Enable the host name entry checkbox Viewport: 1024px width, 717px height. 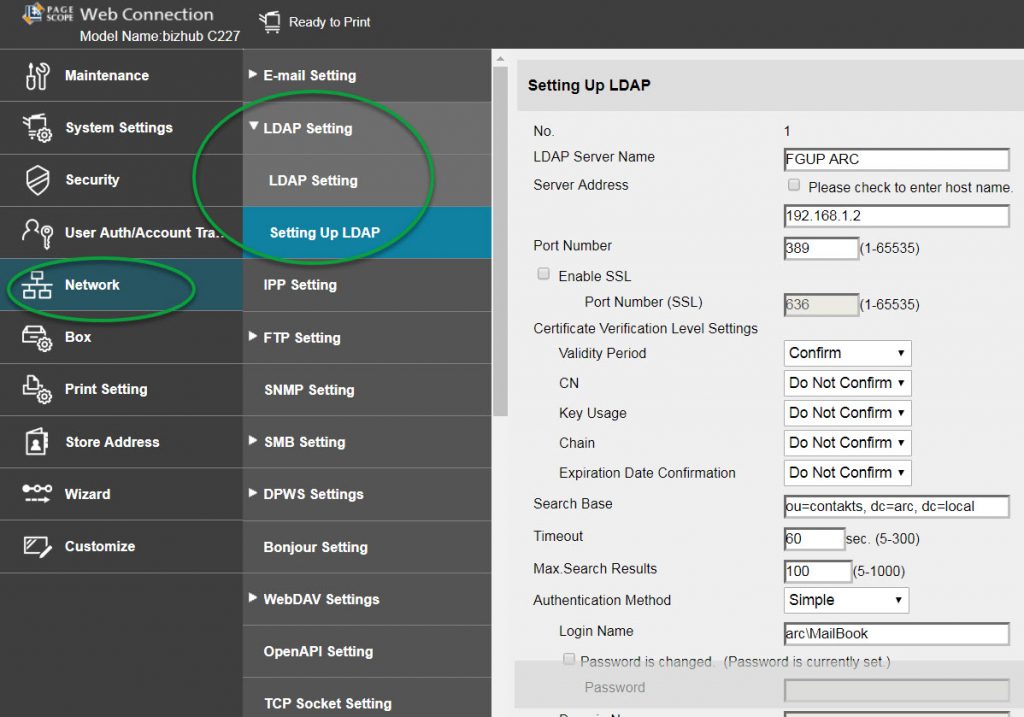click(794, 186)
